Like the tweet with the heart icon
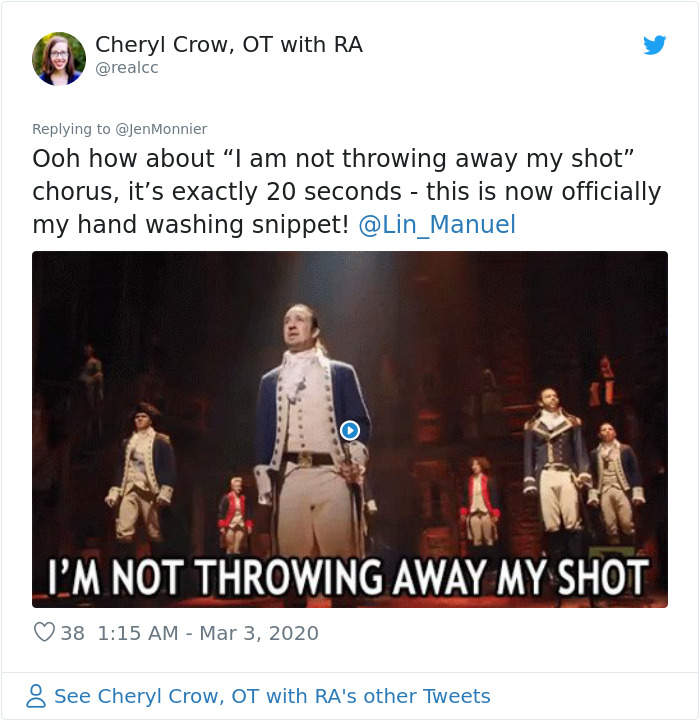The image size is (700, 721). (44, 633)
